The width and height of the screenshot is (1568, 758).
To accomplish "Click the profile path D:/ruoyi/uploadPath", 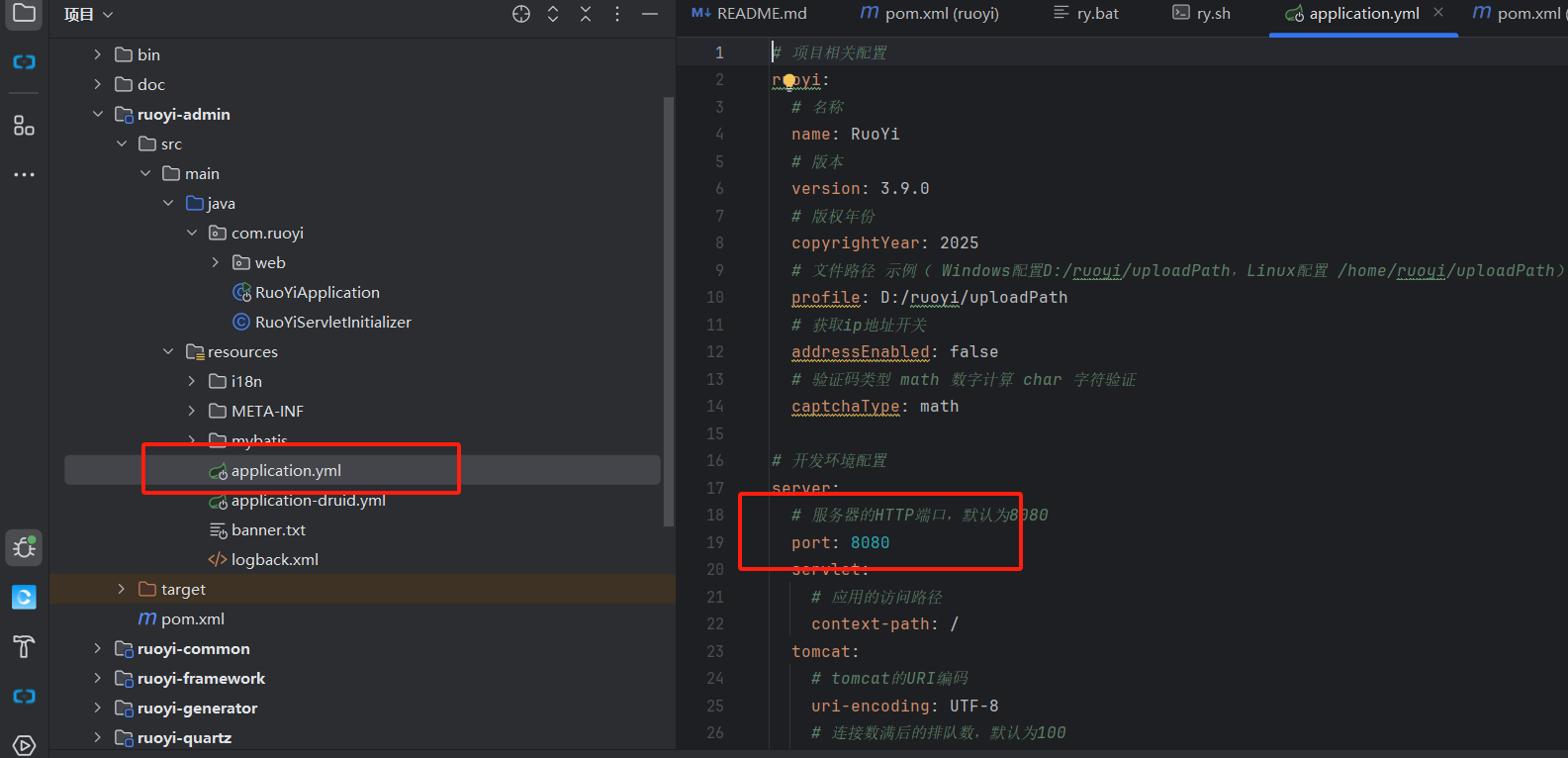I will pos(973,297).
